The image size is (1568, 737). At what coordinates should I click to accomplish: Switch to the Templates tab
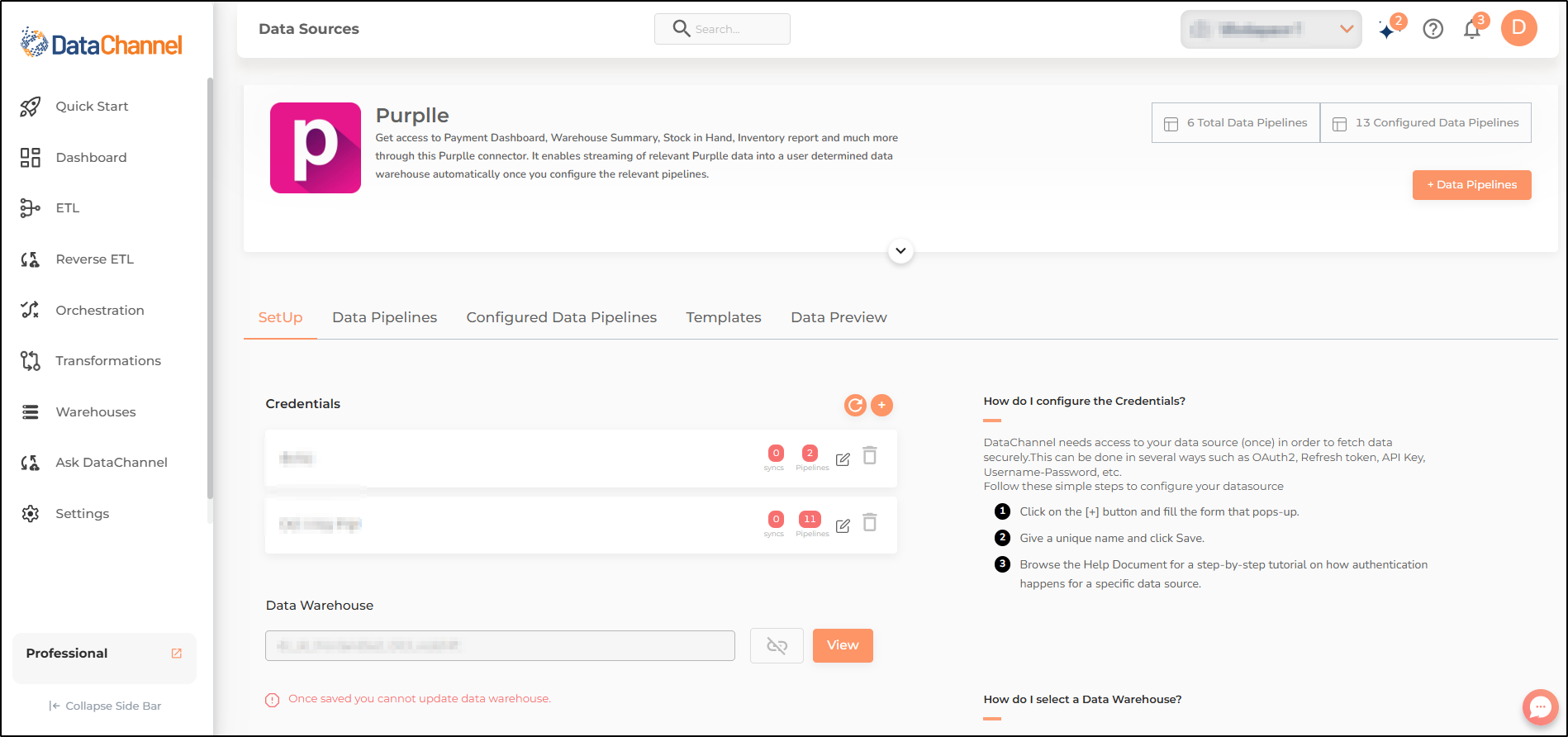tap(724, 317)
